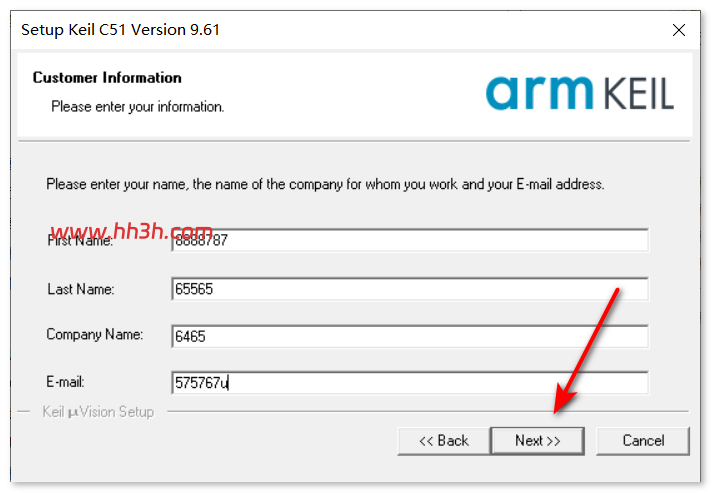The height and width of the screenshot is (493, 712).
Task: Cancel the Keil C51 setup
Action: pos(643,440)
